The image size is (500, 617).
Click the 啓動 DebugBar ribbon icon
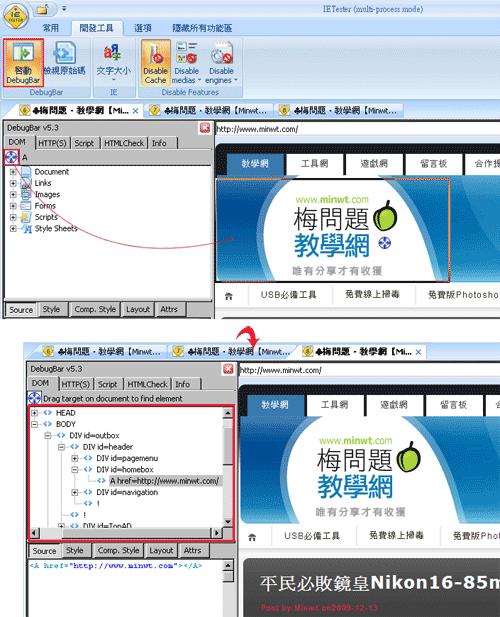click(23, 63)
